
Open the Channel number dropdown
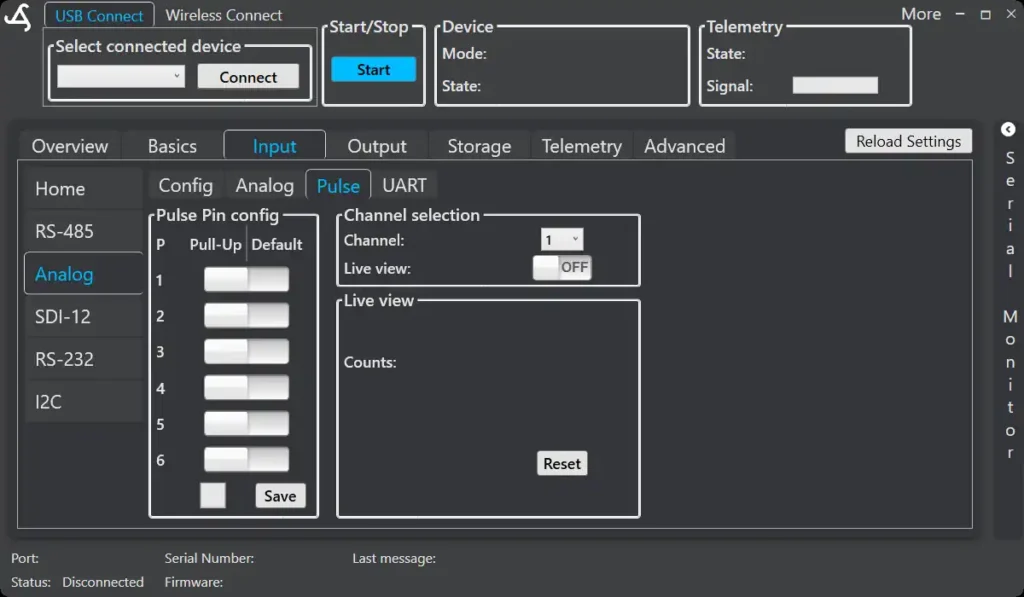561,240
